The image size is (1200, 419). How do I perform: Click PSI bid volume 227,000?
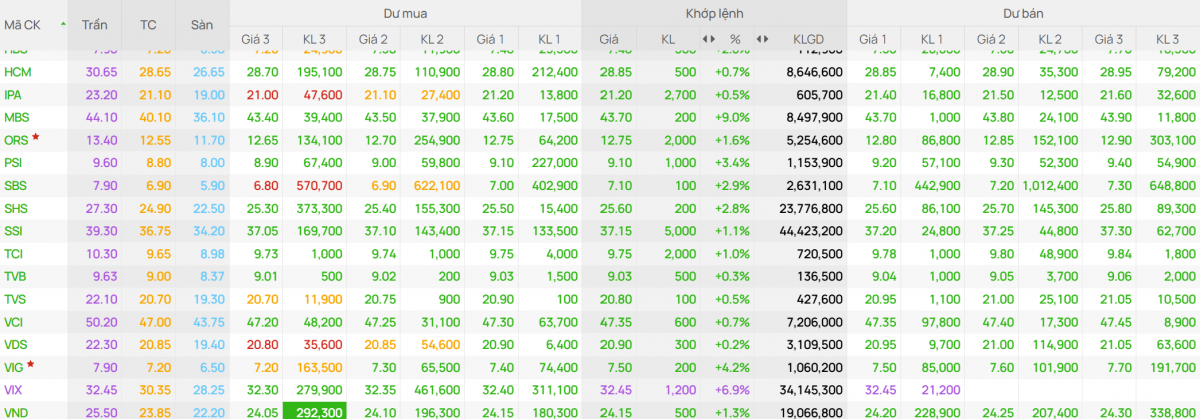(x=555, y=162)
